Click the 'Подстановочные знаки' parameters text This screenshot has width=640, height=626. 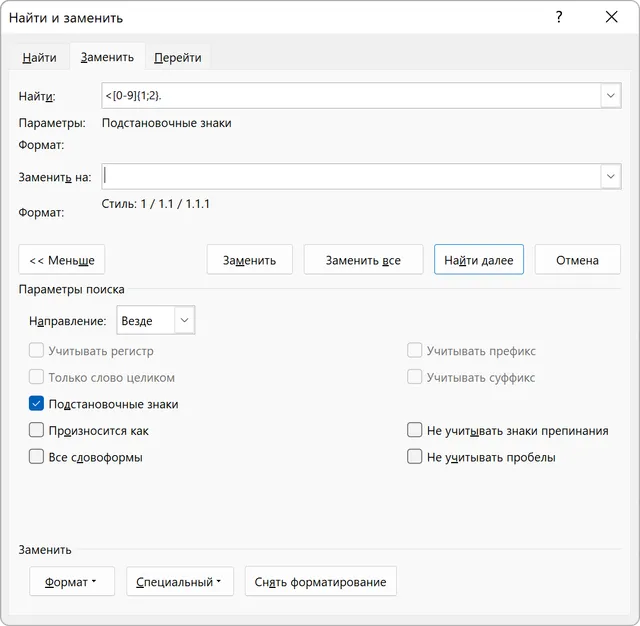tap(167, 123)
